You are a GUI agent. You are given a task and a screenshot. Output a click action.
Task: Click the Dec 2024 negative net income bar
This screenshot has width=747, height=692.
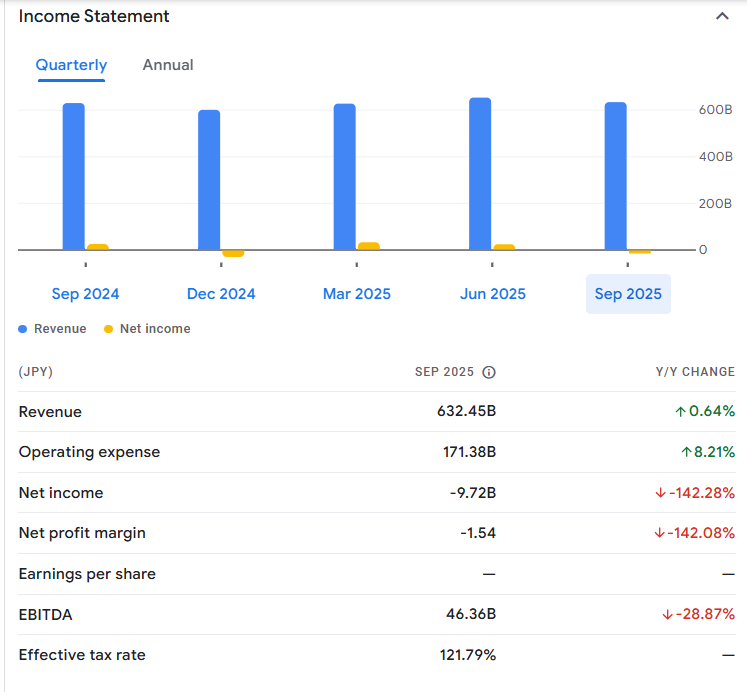click(x=233, y=253)
